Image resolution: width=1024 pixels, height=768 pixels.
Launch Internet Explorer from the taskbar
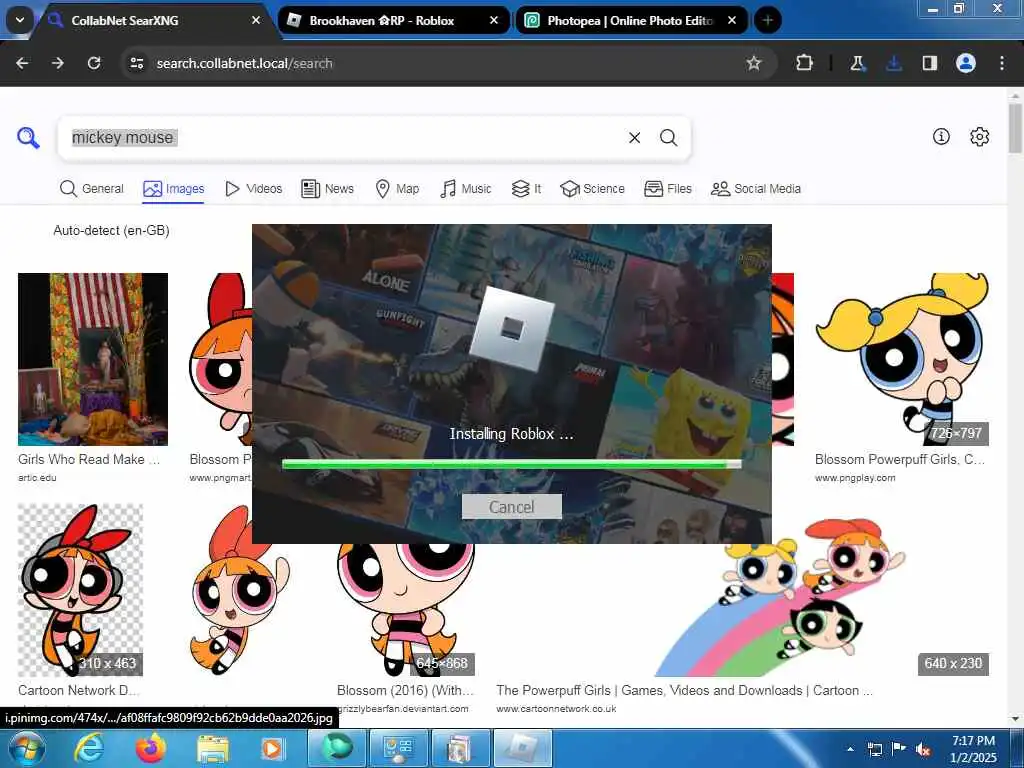click(89, 748)
